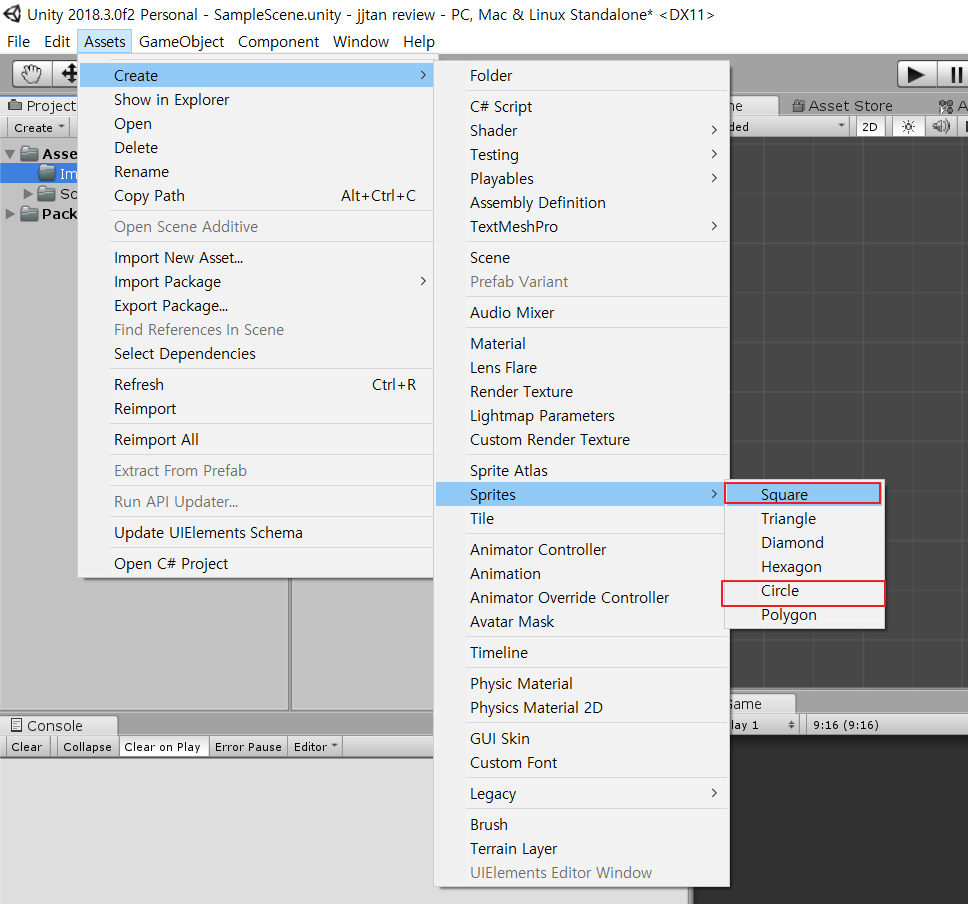
Task: Click the Assets menu
Action: 104,41
